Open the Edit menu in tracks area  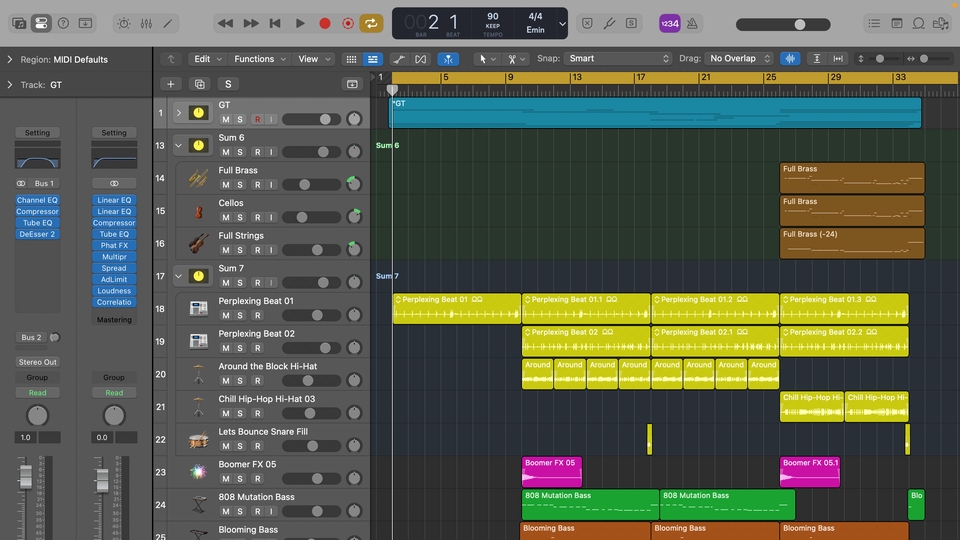207,59
